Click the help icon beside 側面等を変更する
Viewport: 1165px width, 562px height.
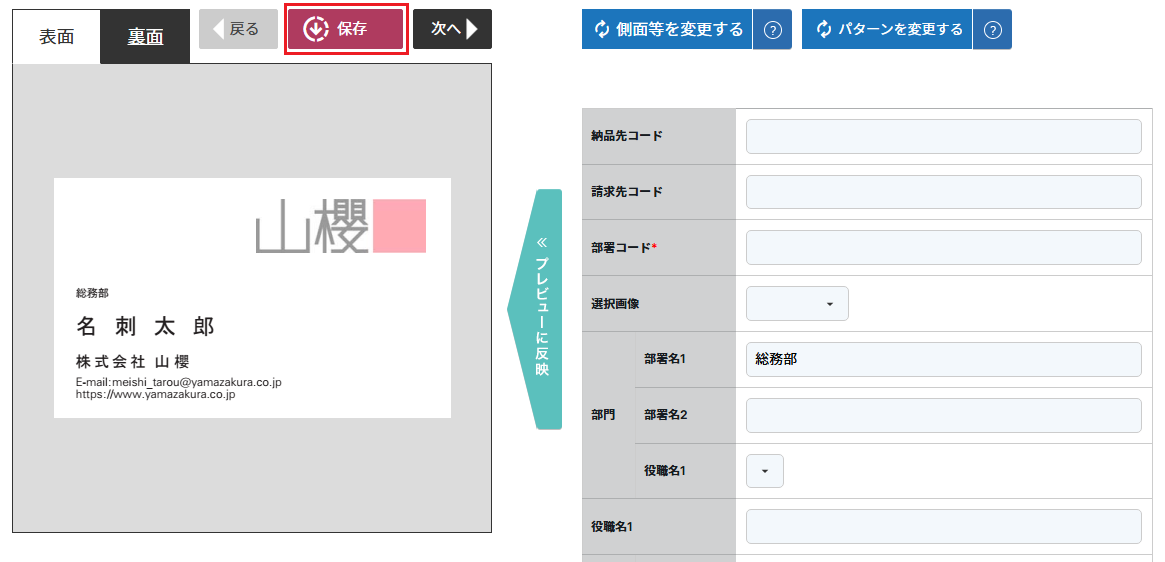[773, 30]
